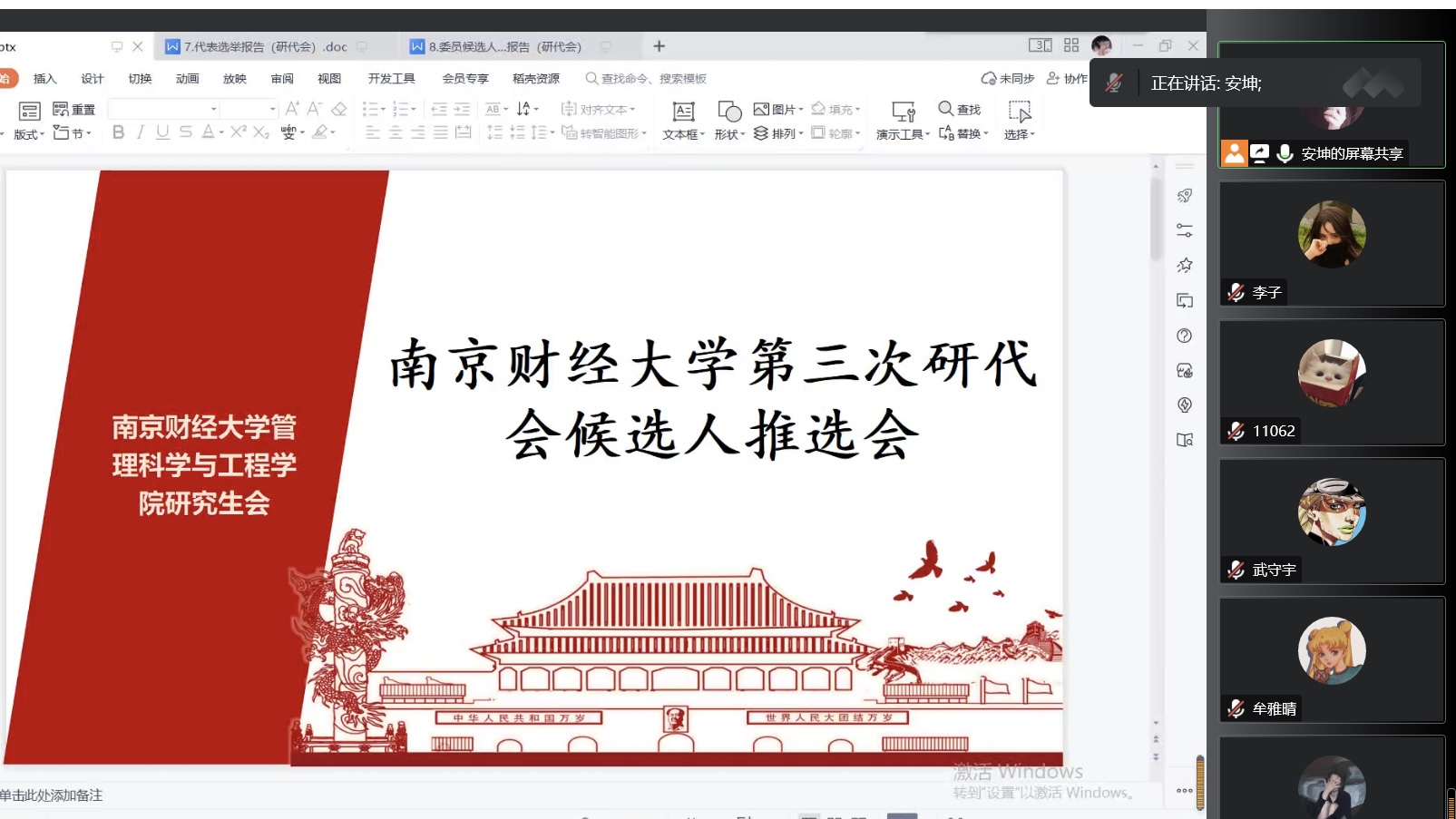Expand the select (选择) dropdown
Screen dimensions: 1456x819
click(x=1019, y=134)
